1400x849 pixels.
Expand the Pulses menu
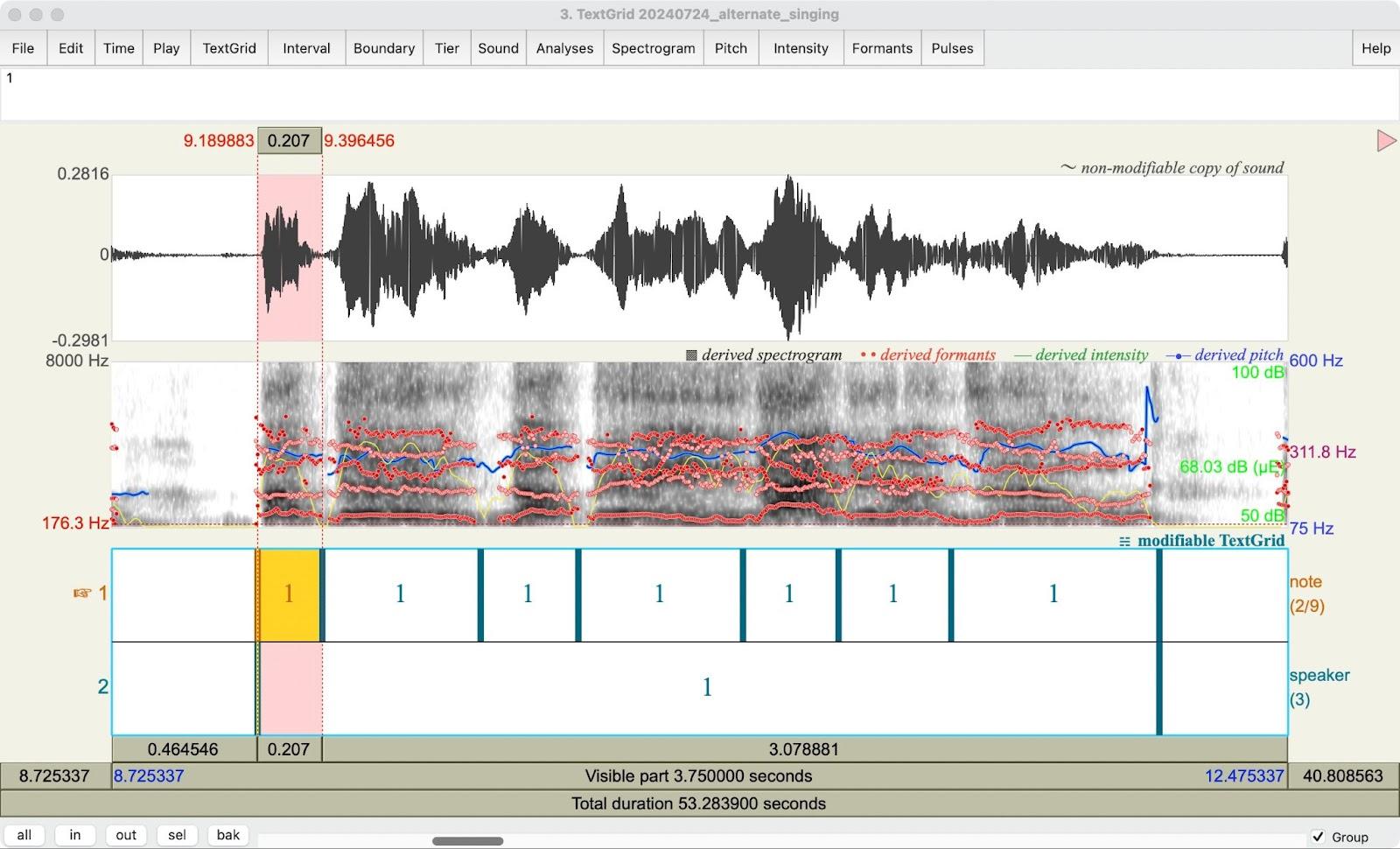[x=952, y=48]
